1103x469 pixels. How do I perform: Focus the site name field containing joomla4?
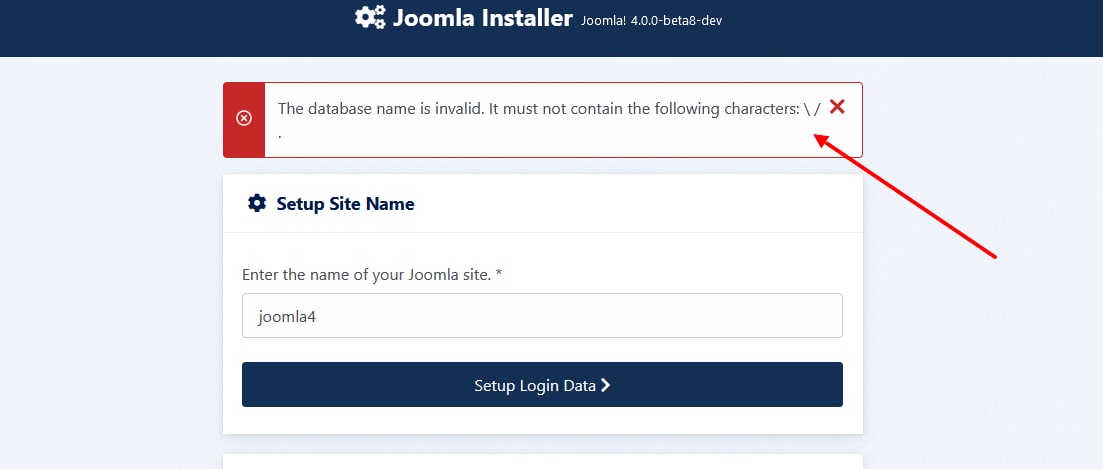coord(542,316)
